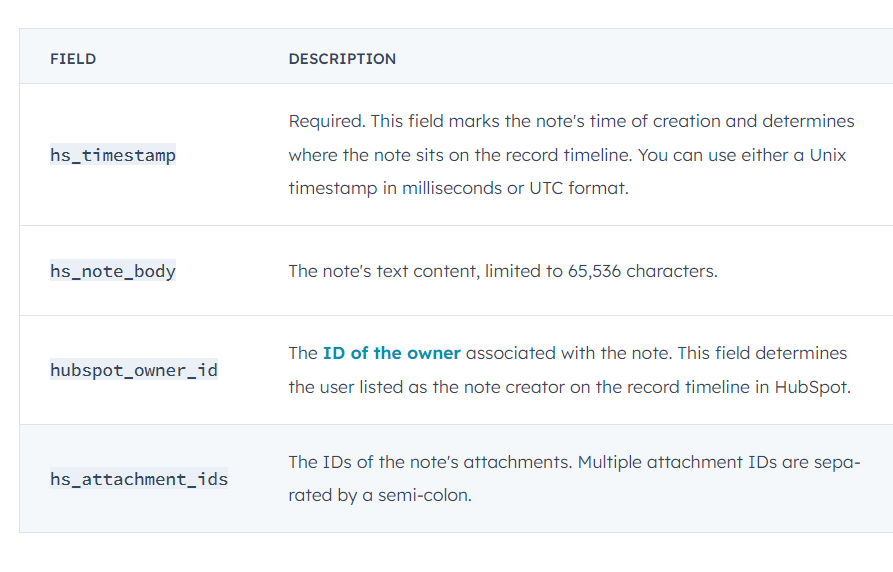Click the text 'limited to 65,536 characters'
Image resolution: width=893 pixels, height=572 pixels.
600,271
